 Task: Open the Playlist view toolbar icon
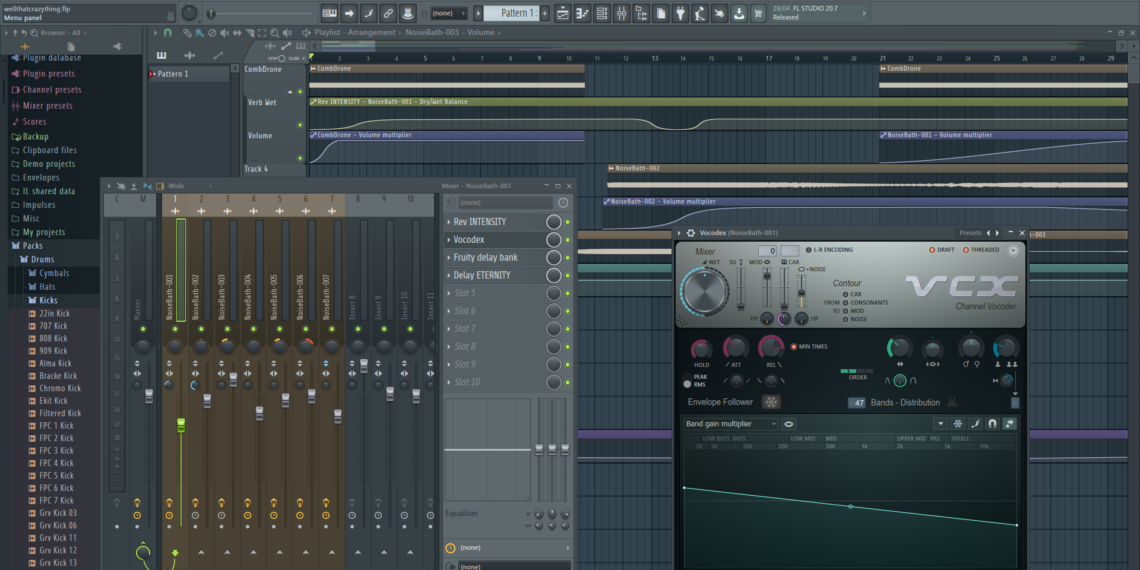click(562, 13)
